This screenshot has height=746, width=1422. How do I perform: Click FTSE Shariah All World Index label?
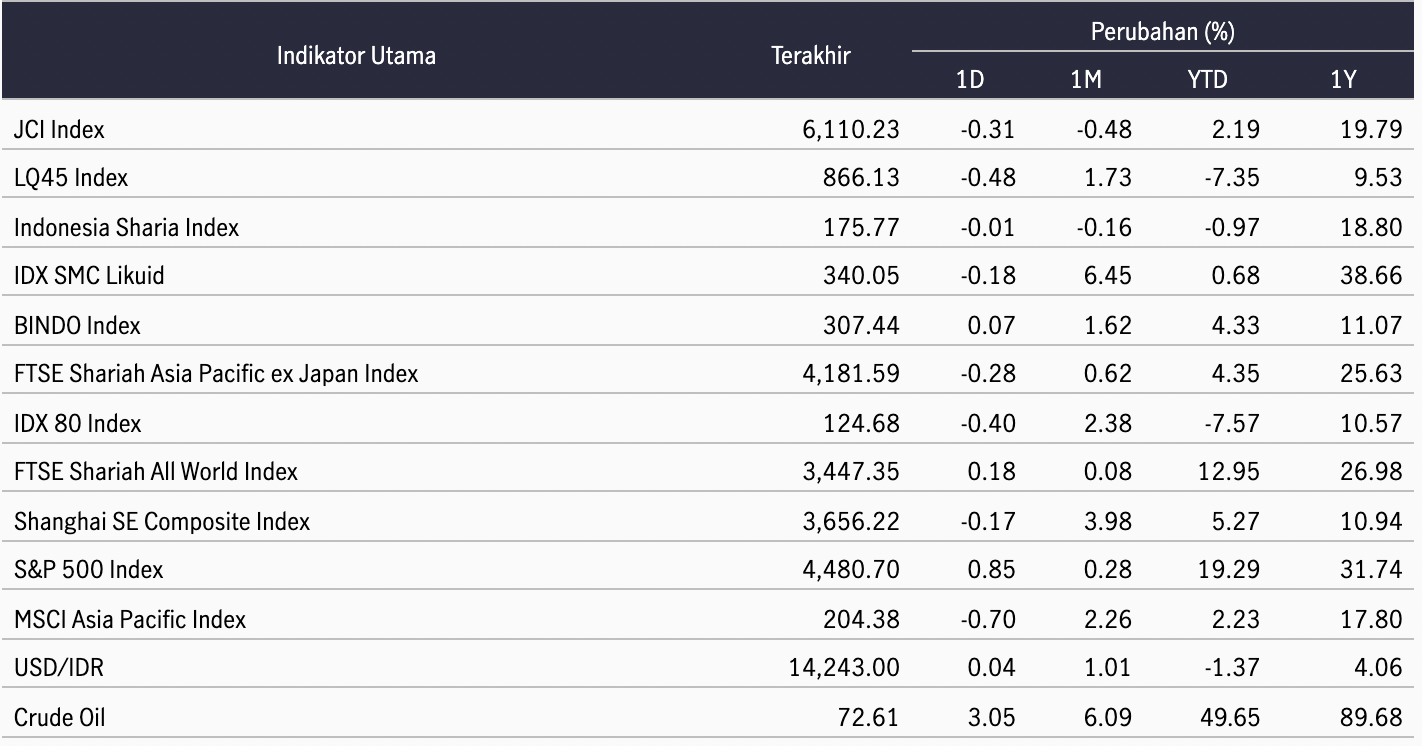tap(156, 471)
